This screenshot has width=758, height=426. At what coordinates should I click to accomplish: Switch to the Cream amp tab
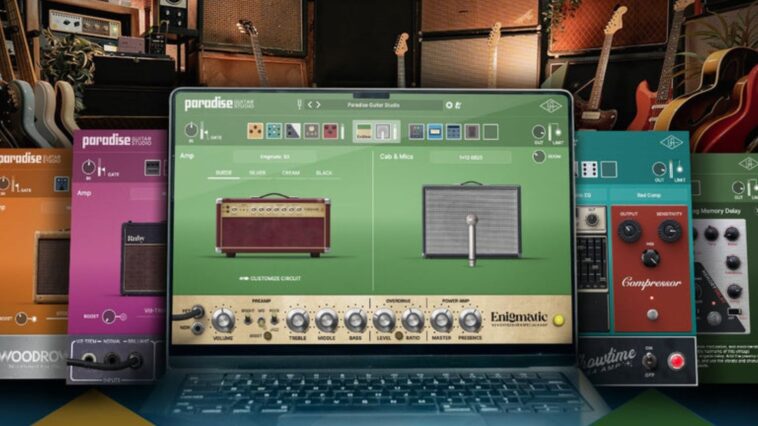click(x=291, y=173)
